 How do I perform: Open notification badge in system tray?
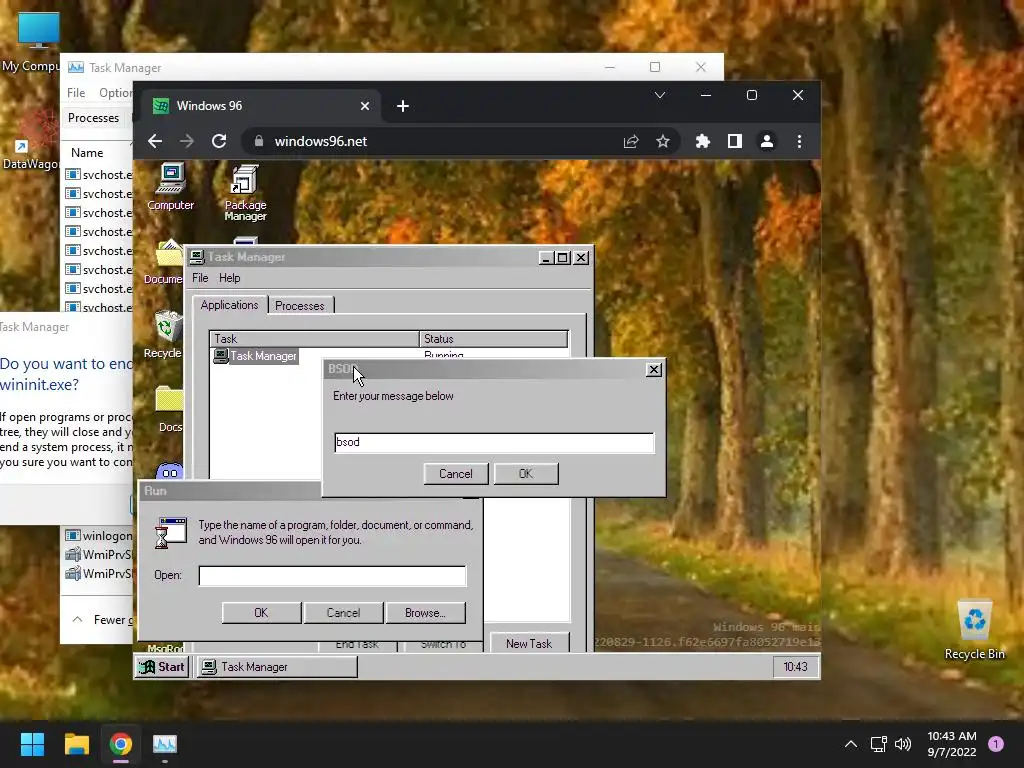point(996,744)
